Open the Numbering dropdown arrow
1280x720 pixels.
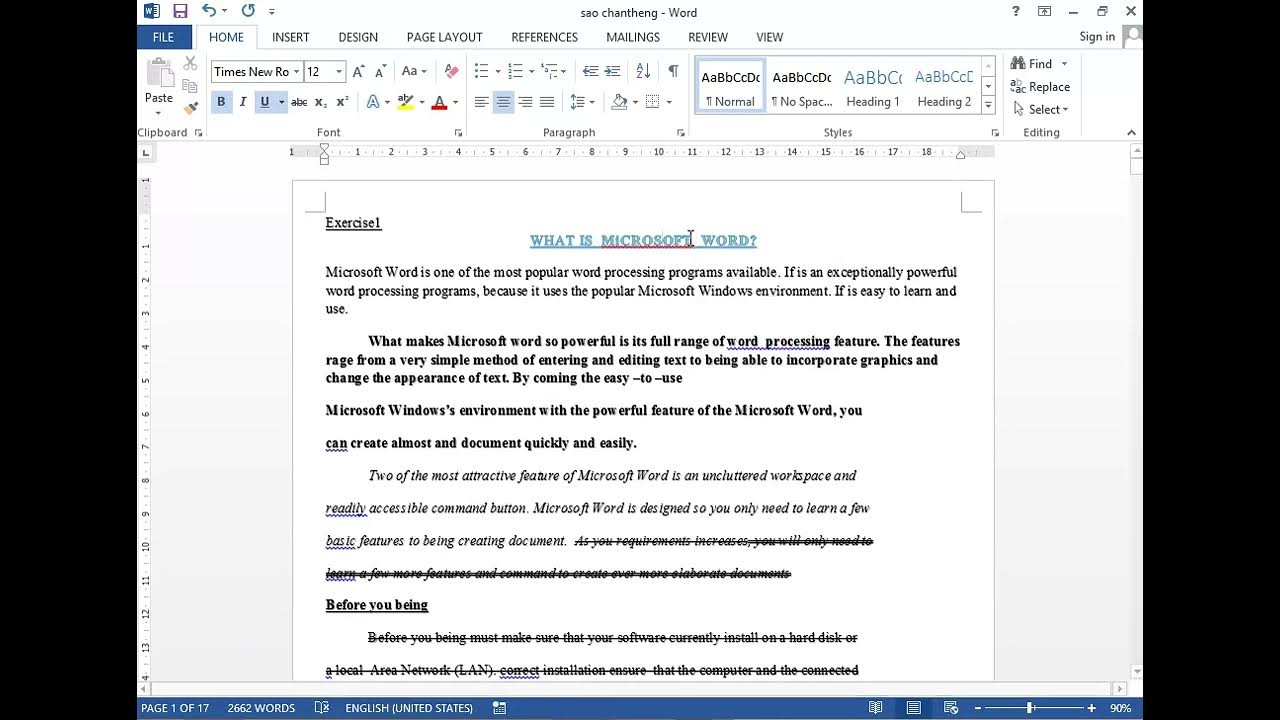point(531,71)
